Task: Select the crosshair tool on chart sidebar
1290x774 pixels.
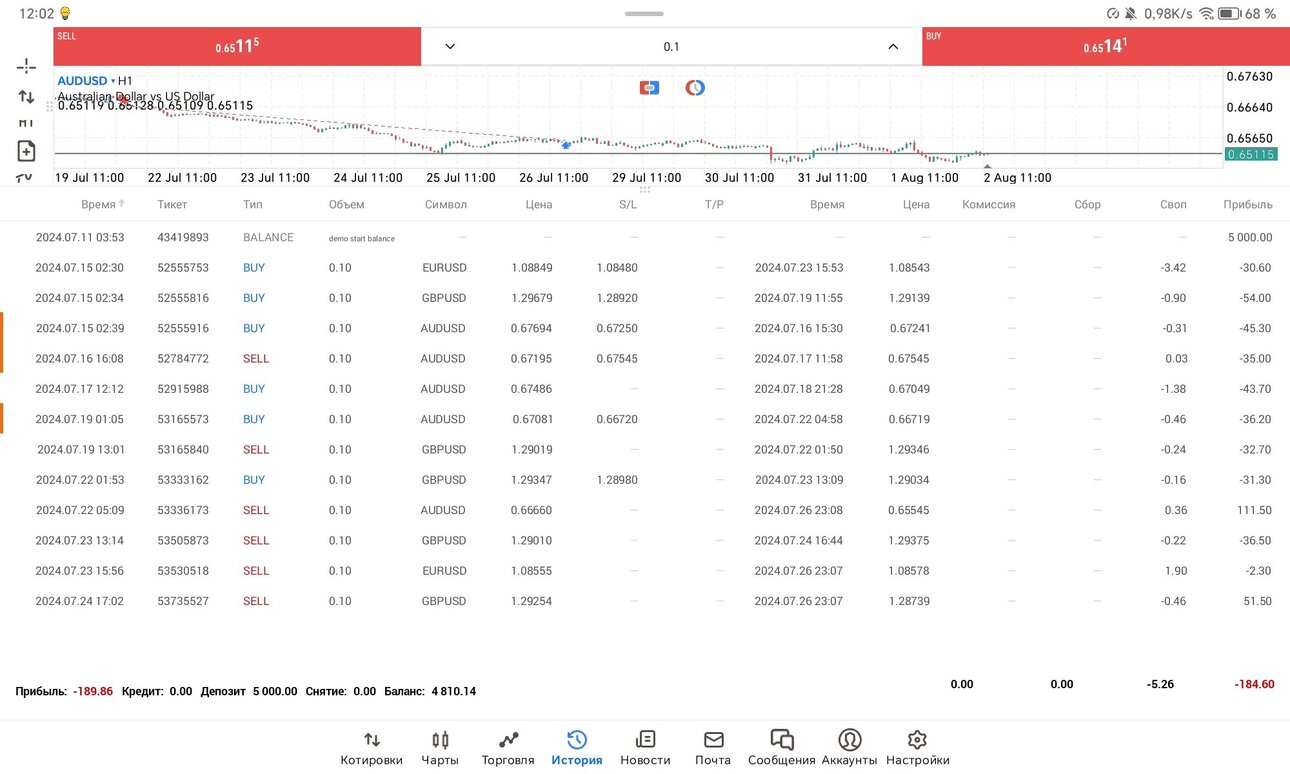Action: [x=26, y=67]
